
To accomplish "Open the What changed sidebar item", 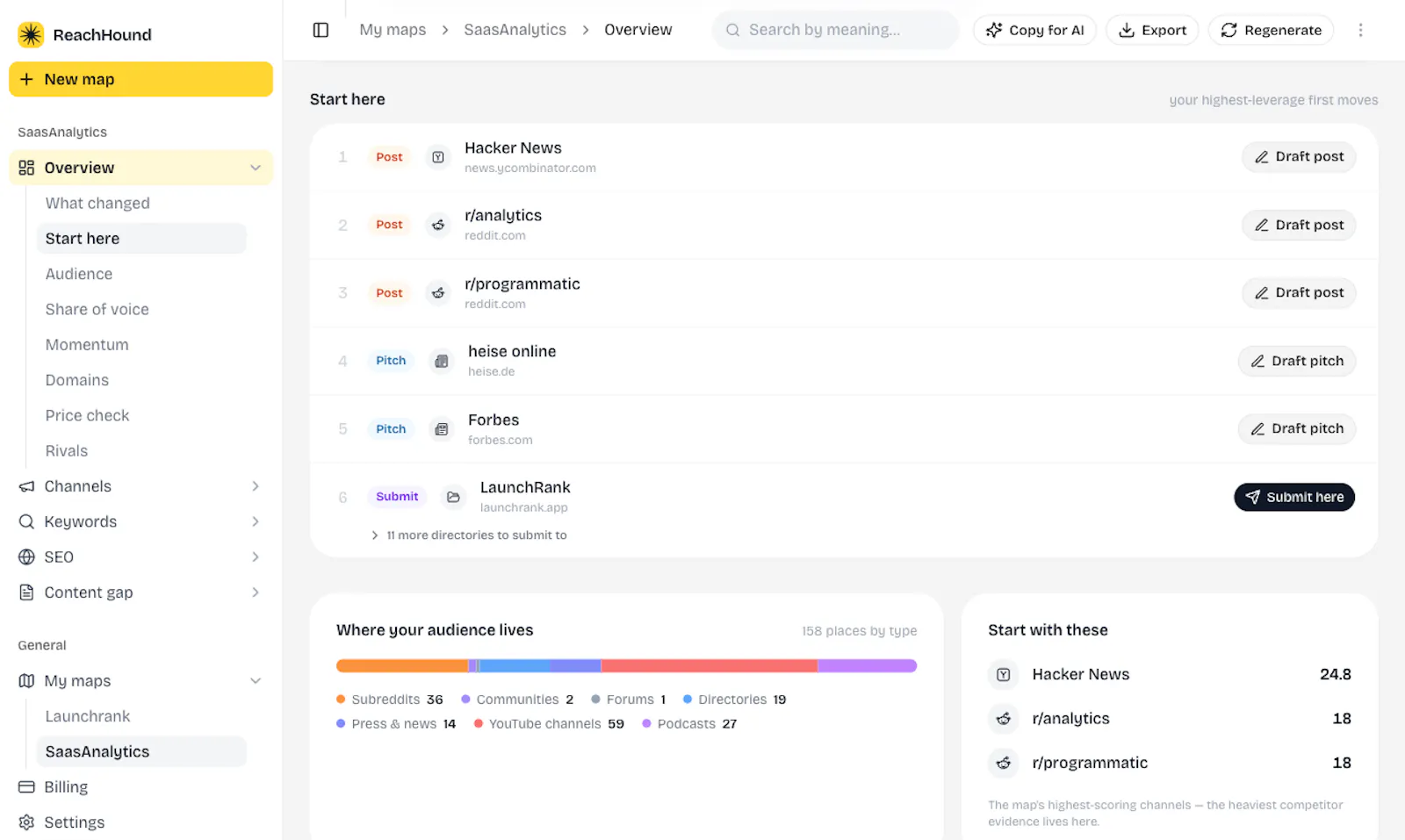I will [x=141, y=204].
